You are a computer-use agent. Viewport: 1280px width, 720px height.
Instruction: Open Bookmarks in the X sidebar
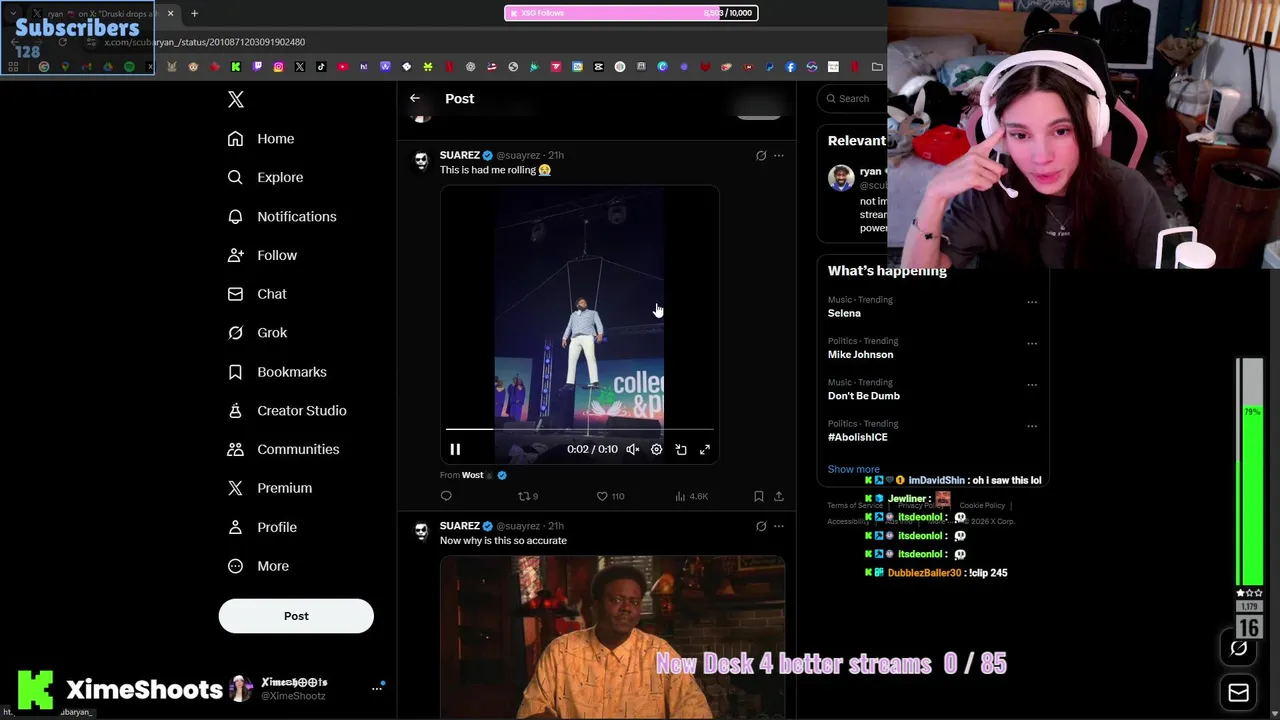pyautogui.click(x=277, y=372)
